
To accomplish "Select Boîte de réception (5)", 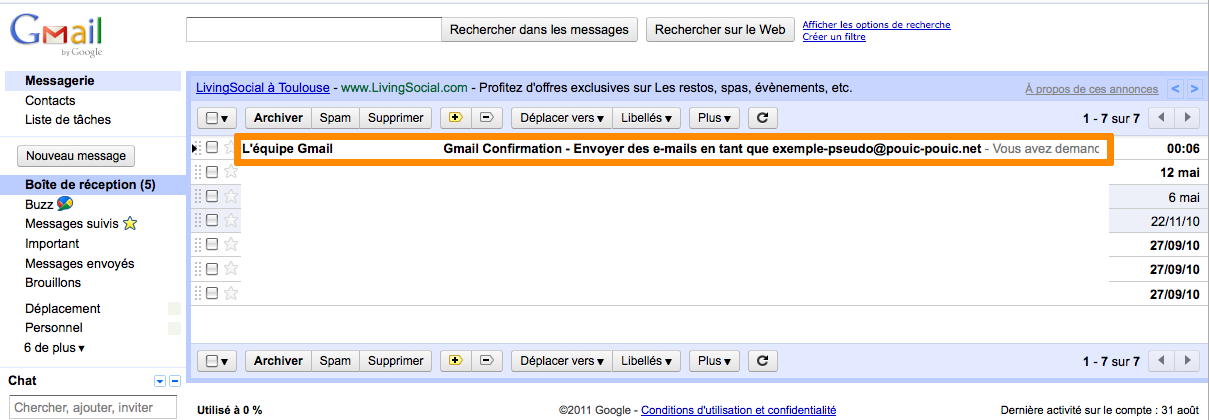I will pyautogui.click(x=90, y=184).
